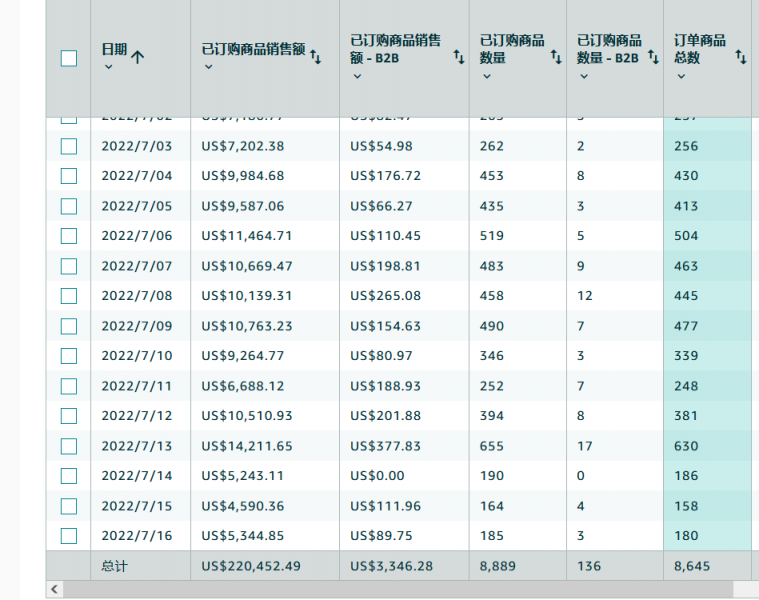Image resolution: width=759 pixels, height=600 pixels.
Task: Click sort arrows icon for 已订购商品销售额 column
Action: click(315, 57)
